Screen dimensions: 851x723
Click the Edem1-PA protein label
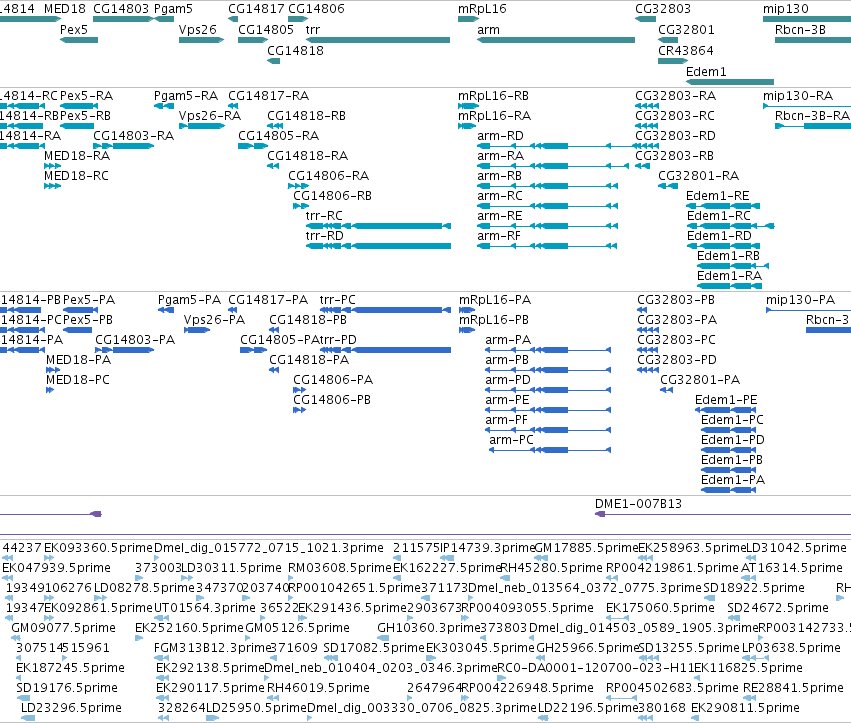733,480
